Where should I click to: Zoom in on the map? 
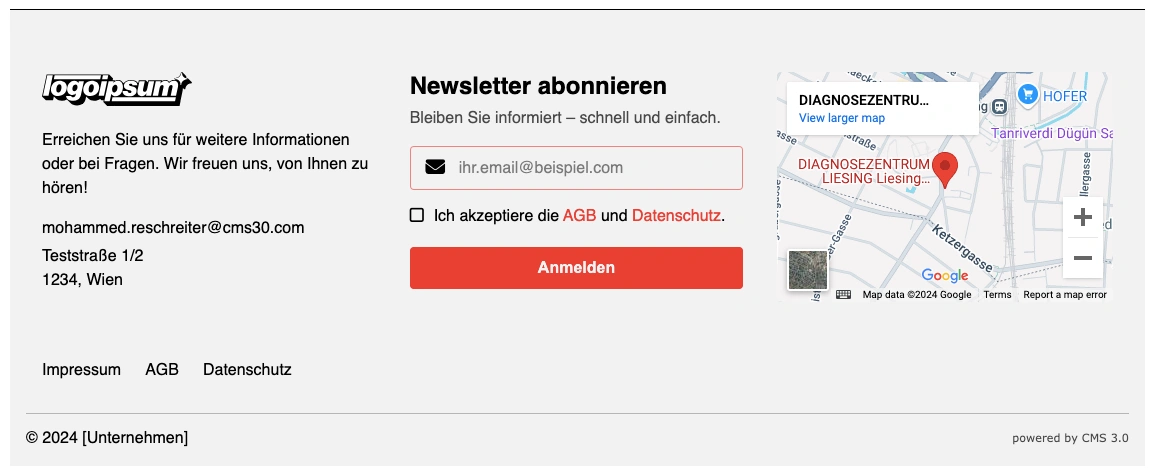1082,218
